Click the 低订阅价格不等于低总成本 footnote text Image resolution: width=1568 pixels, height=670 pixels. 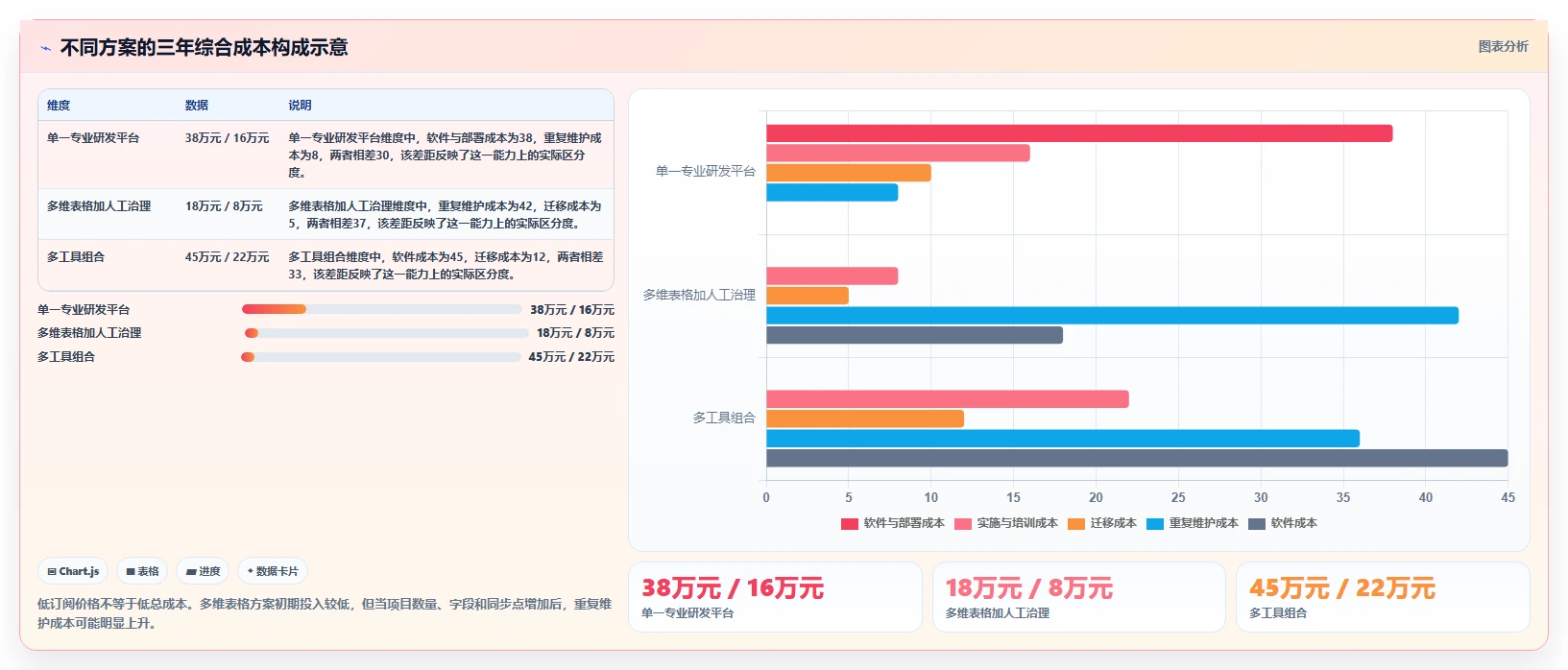[x=325, y=613]
